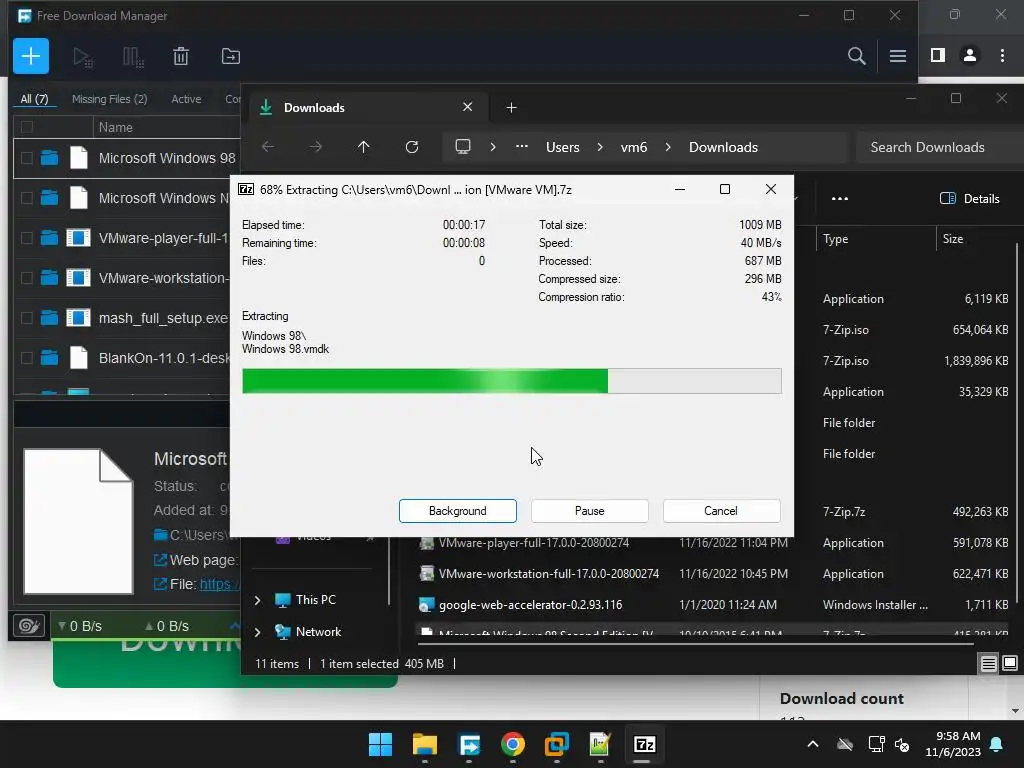Pause downloads toolbar icon in Free Download Manager
The height and width of the screenshot is (768, 1024).
pos(133,57)
